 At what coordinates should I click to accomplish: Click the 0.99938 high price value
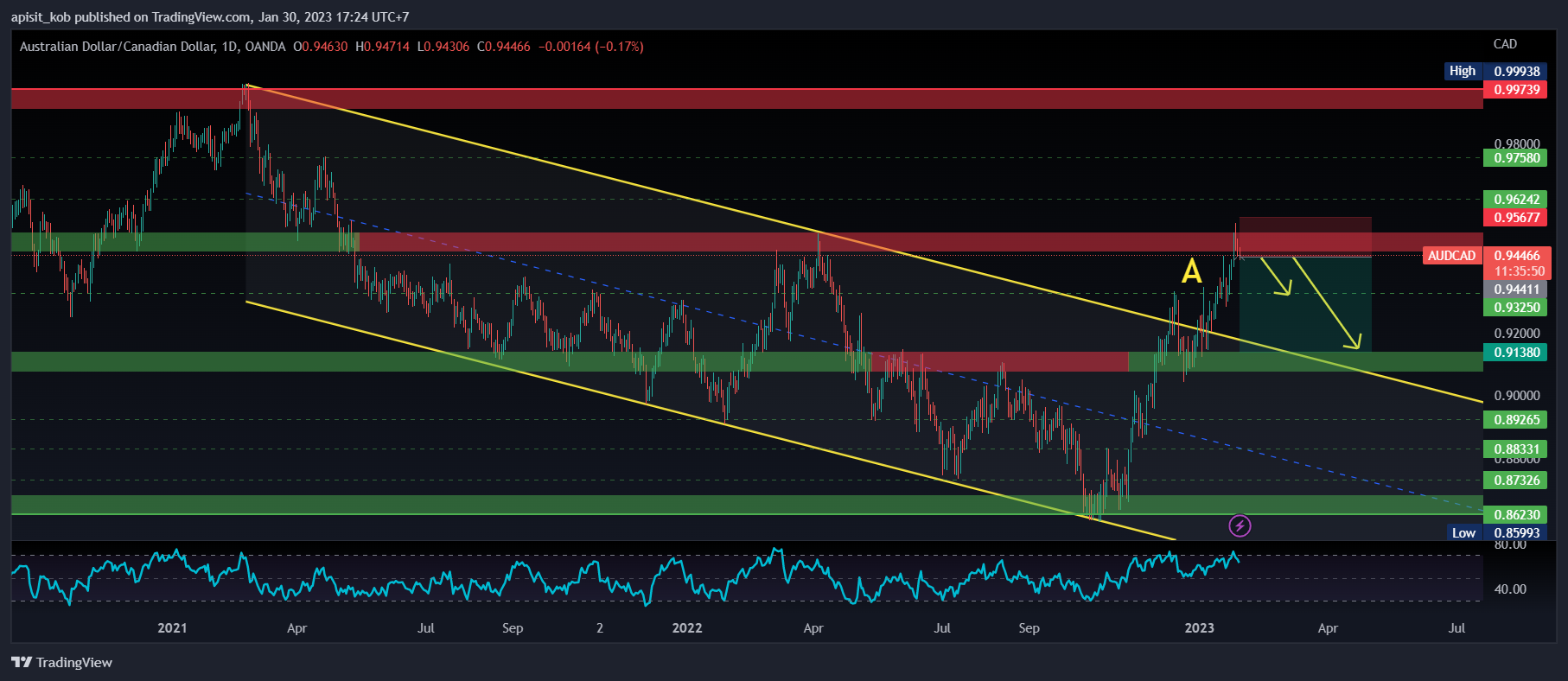click(x=1517, y=71)
